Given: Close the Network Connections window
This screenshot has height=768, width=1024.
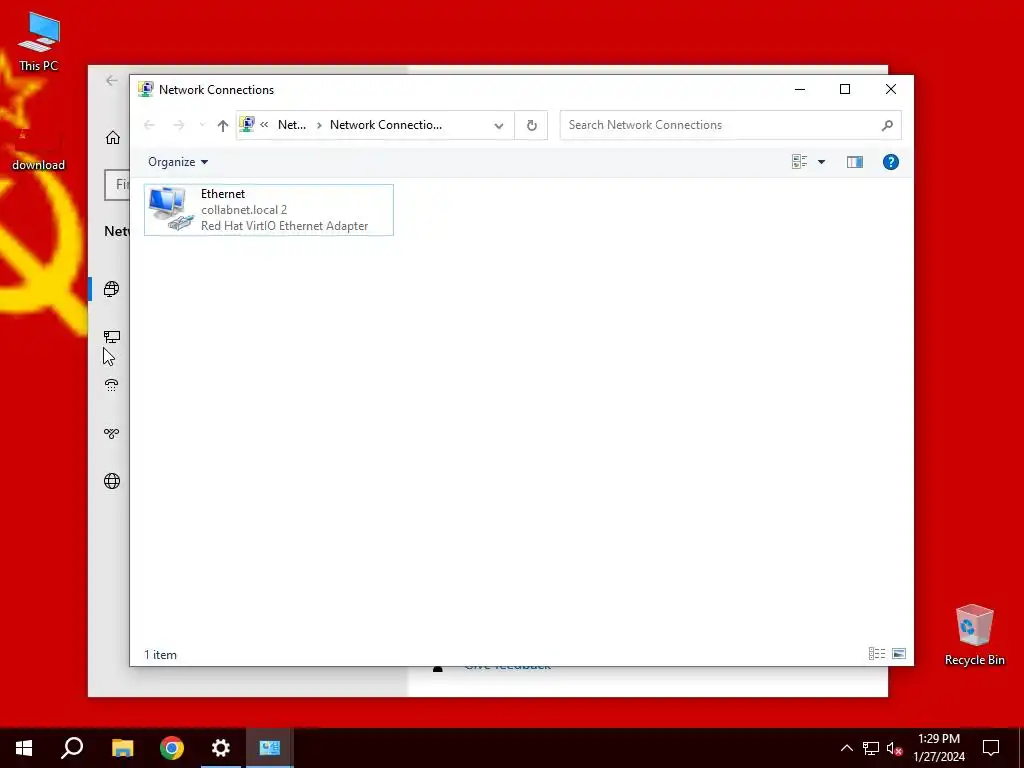Looking at the screenshot, I should 891,89.
